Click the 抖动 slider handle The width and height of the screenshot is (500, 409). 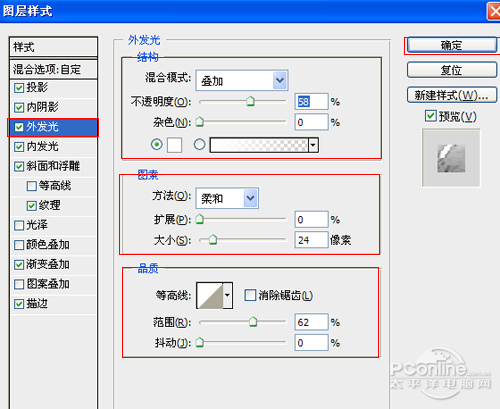click(x=200, y=342)
